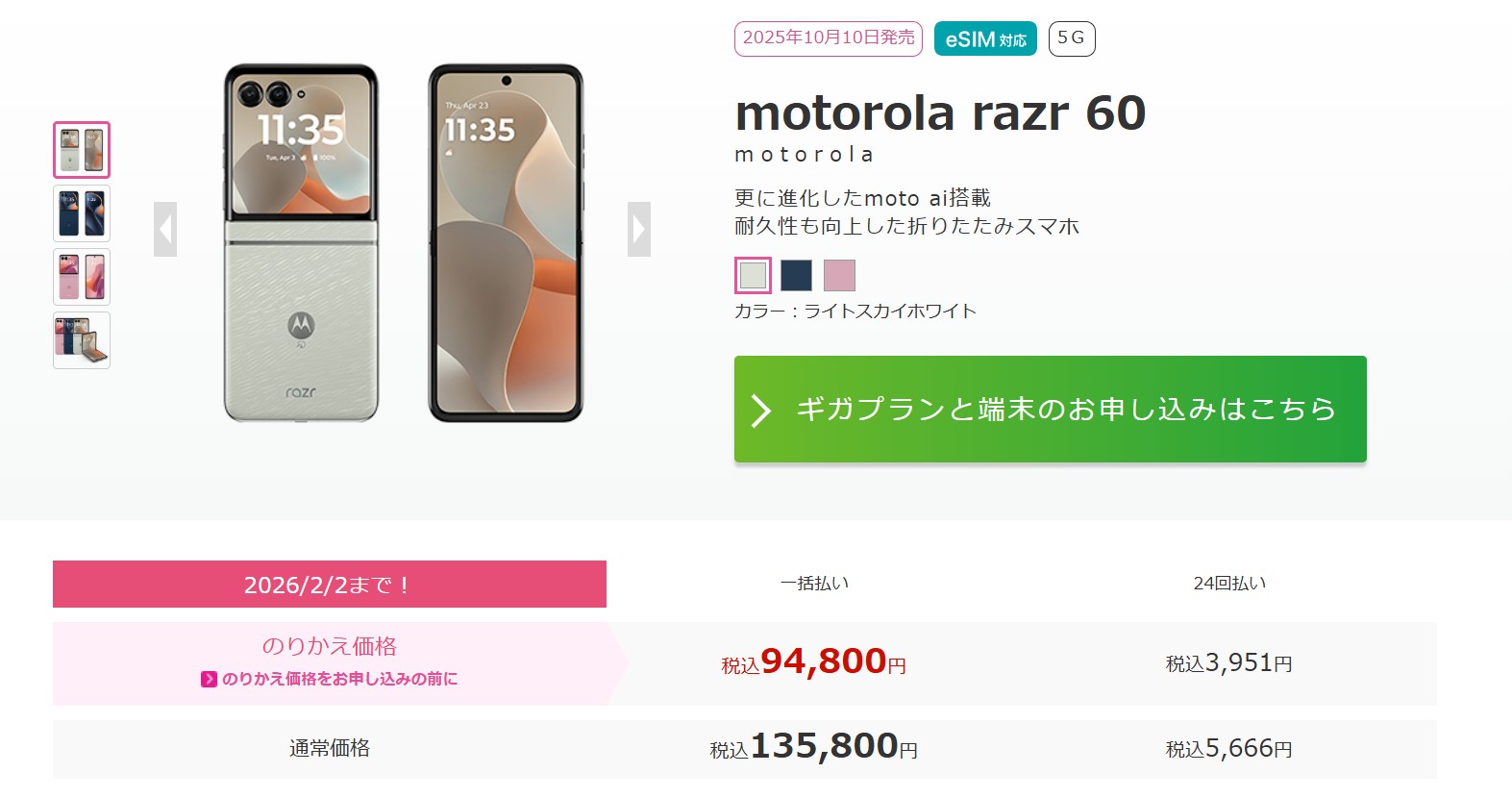Image resolution: width=1512 pixels, height=798 pixels.
Task: Open the のりかえ価格をお申し込みの前に link
Action: coord(339,679)
